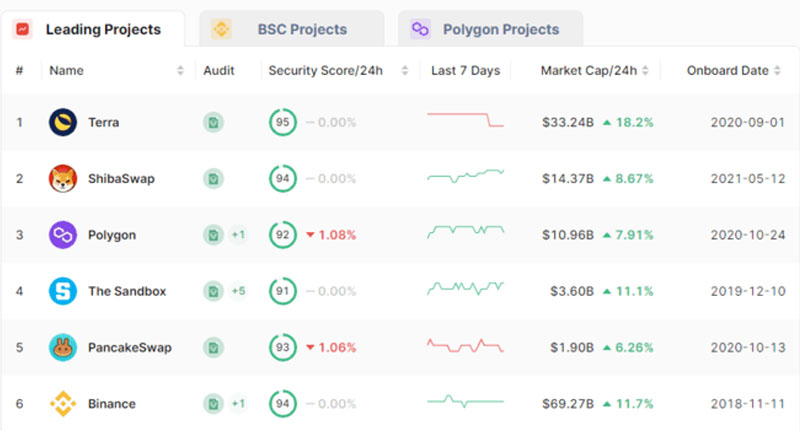This screenshot has width=800, height=446.
Task: Expand Polygon's +1 additional audits badge
Action: [238, 235]
